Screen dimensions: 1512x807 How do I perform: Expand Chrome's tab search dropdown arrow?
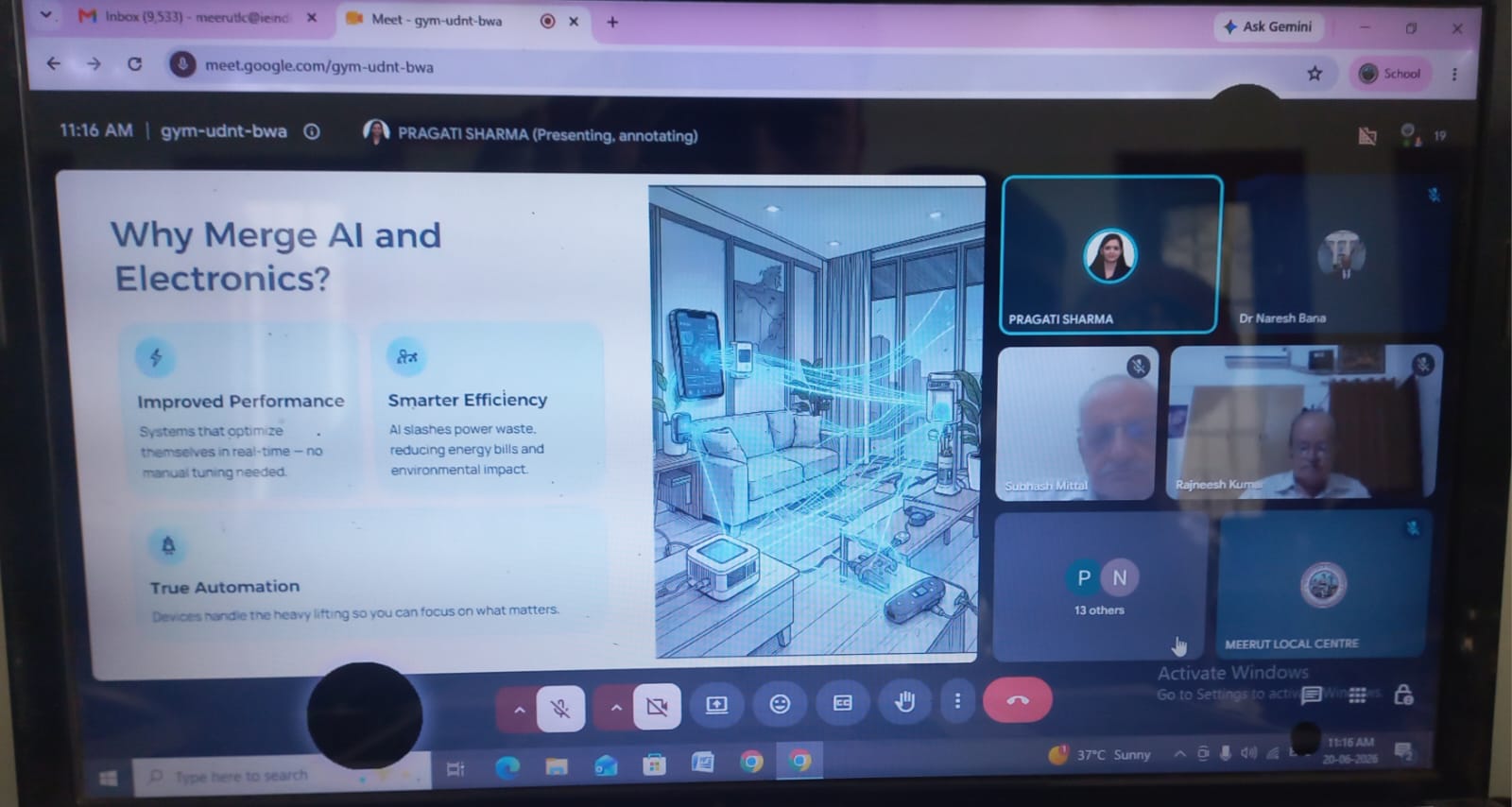tap(45, 15)
